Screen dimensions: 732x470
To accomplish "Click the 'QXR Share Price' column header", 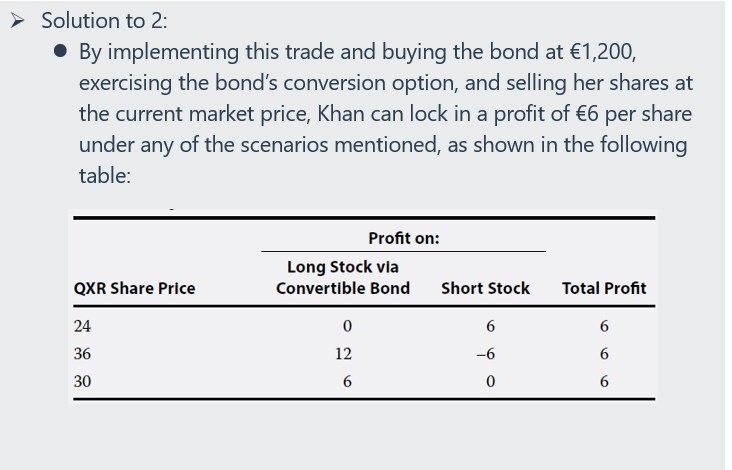I will (135, 288).
